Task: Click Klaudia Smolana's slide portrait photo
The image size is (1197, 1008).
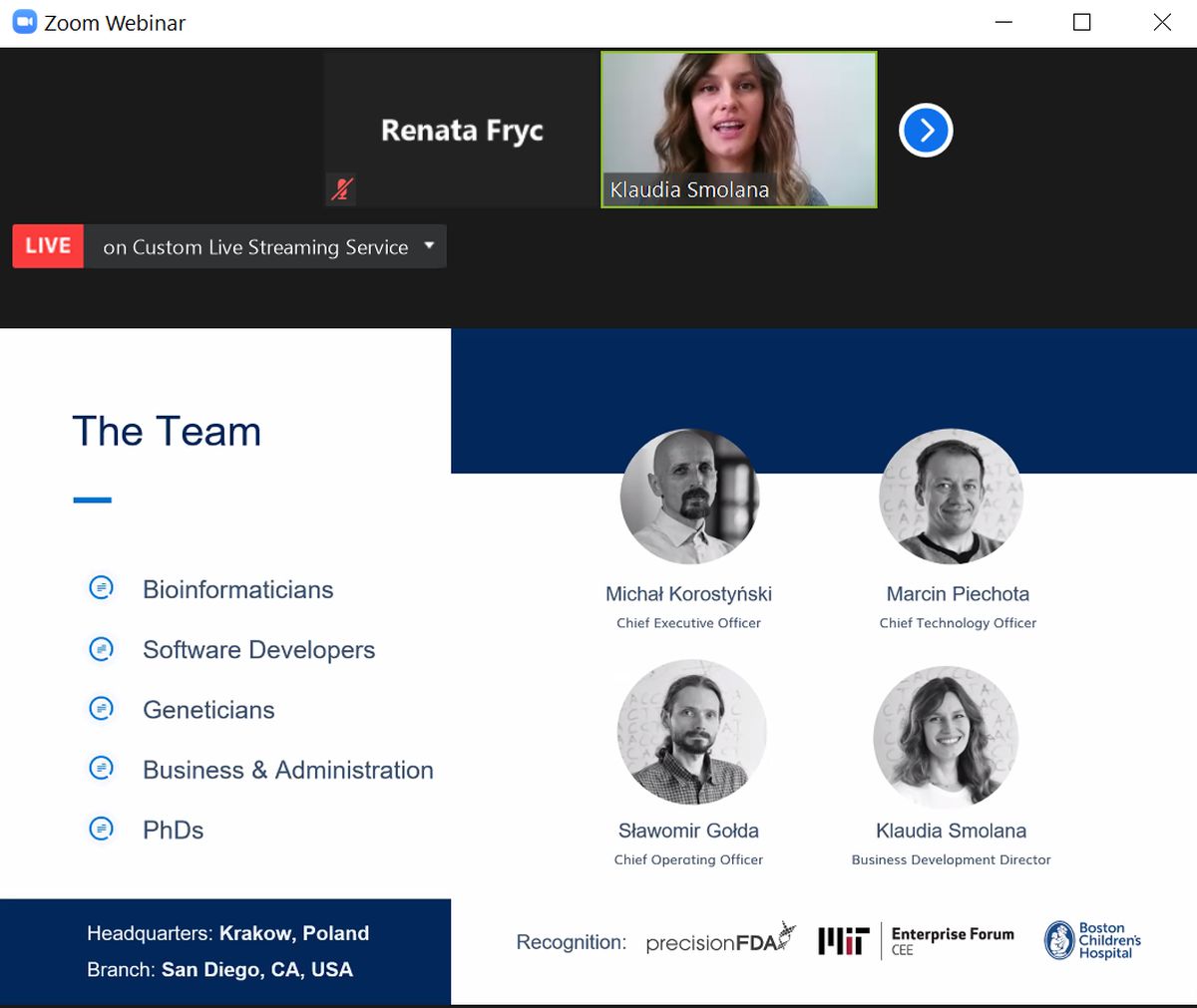Action: tap(946, 736)
